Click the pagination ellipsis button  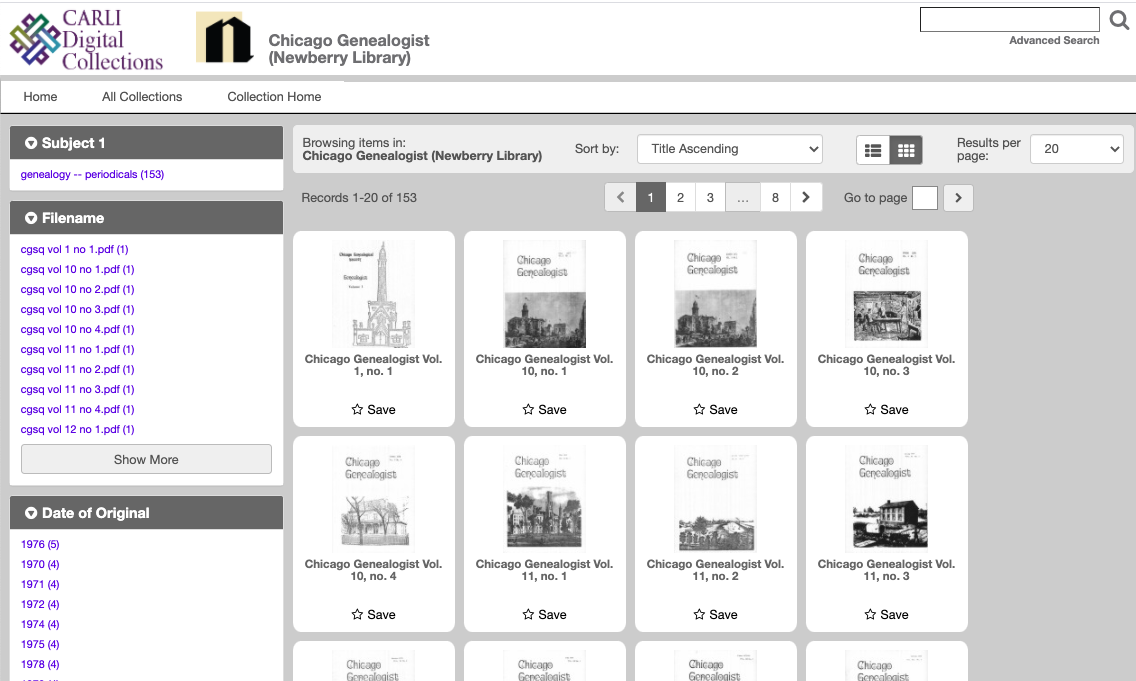point(743,197)
